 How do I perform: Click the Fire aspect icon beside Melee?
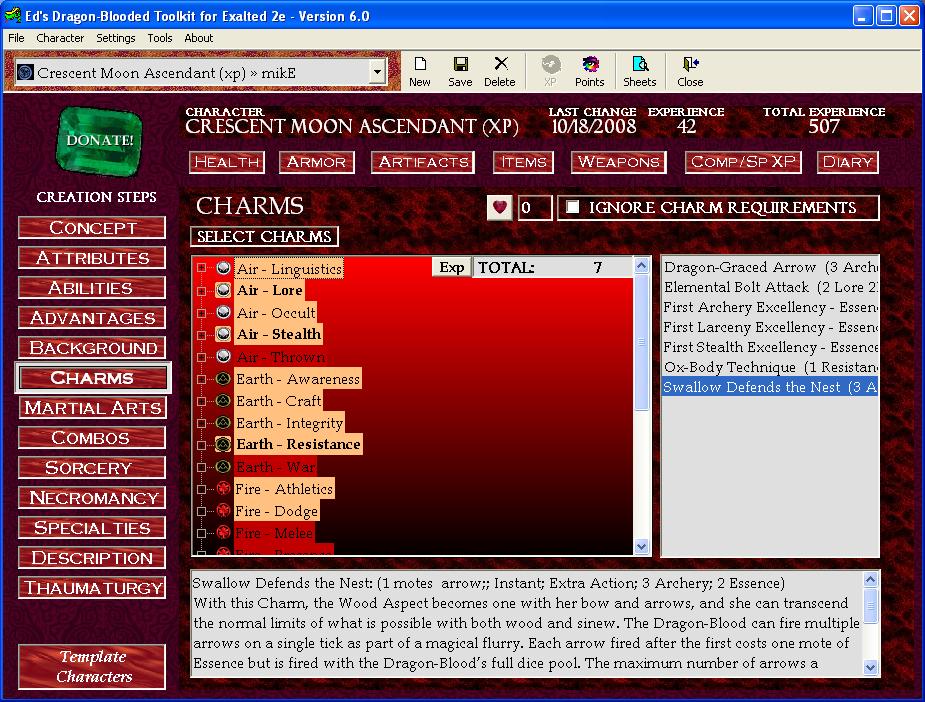[x=223, y=533]
